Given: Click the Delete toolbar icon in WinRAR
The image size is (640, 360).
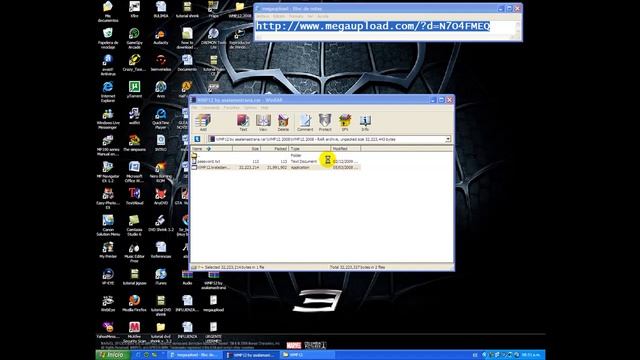Looking at the screenshot, I should pos(283,122).
